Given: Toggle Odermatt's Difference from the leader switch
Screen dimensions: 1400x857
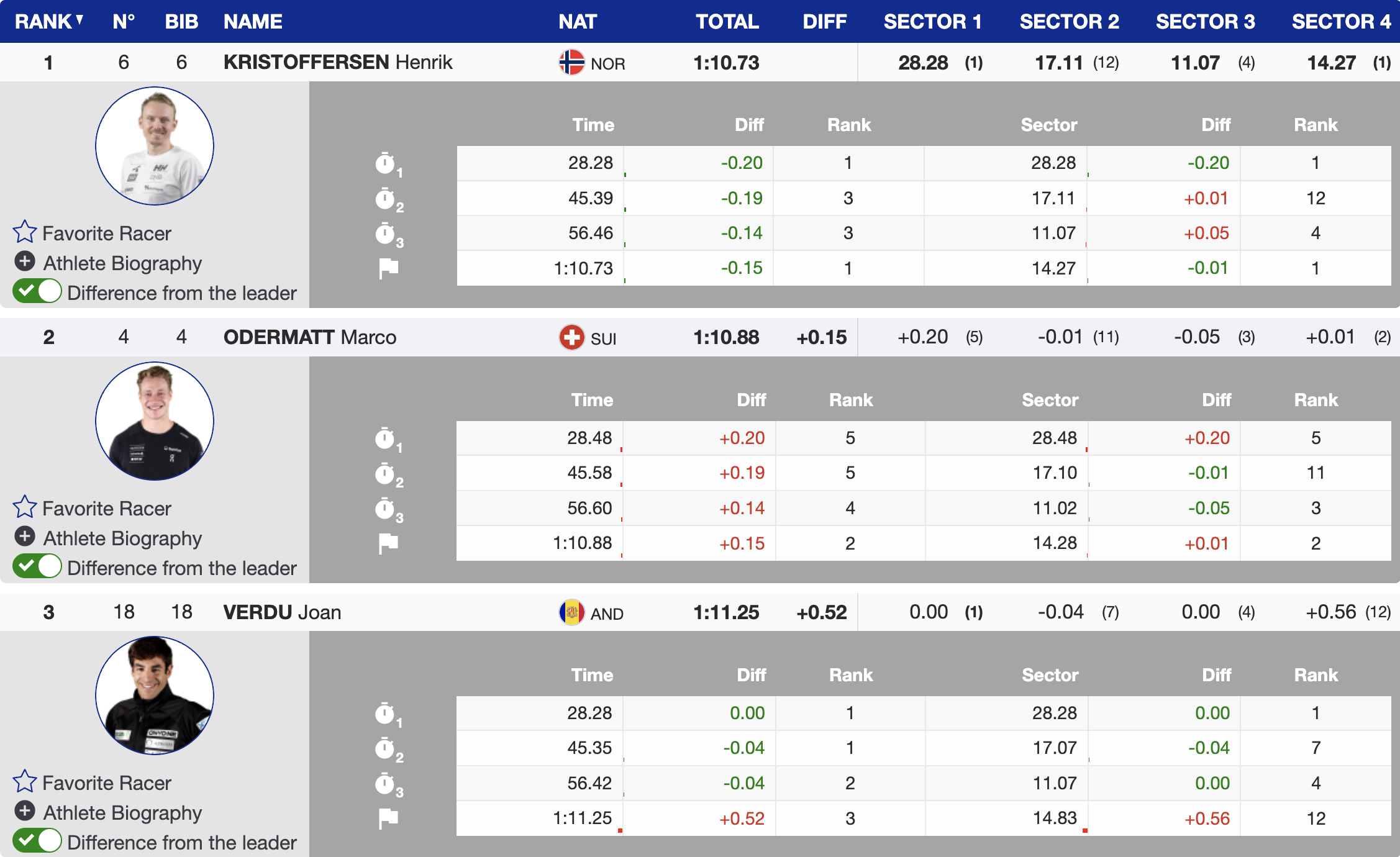Looking at the screenshot, I should pos(37,566).
